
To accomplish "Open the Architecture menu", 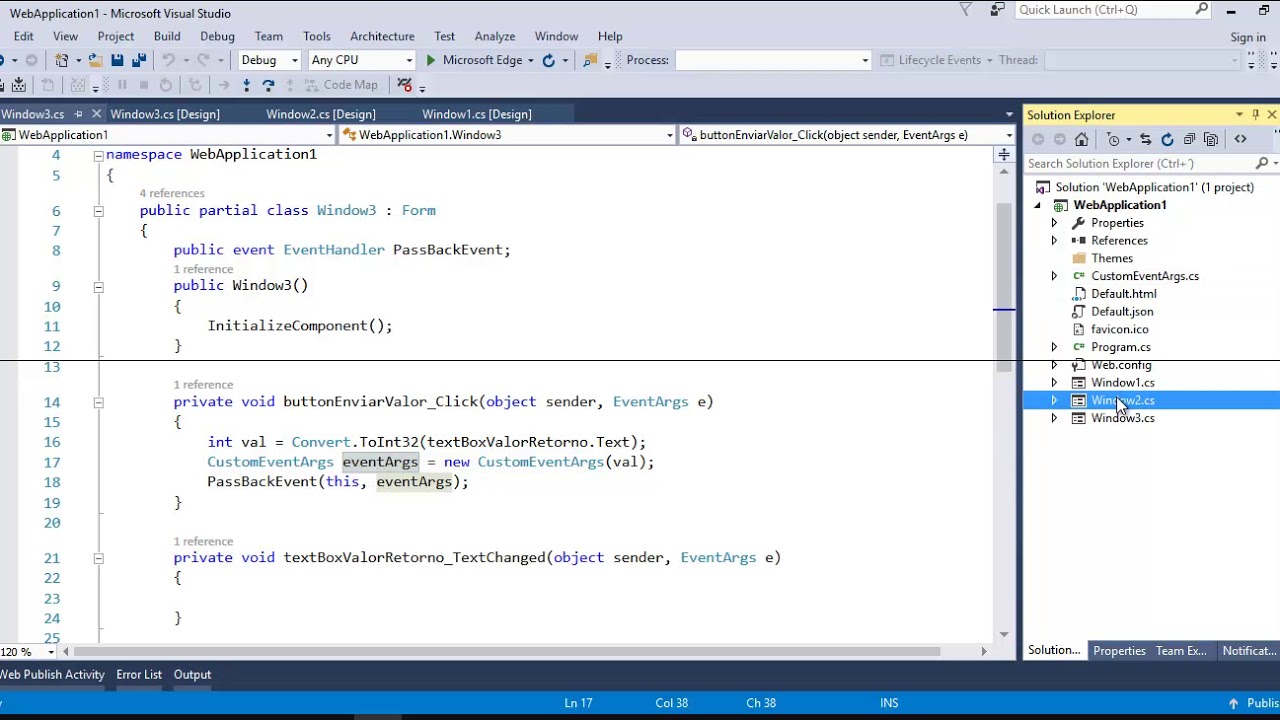I will pyautogui.click(x=382, y=36).
